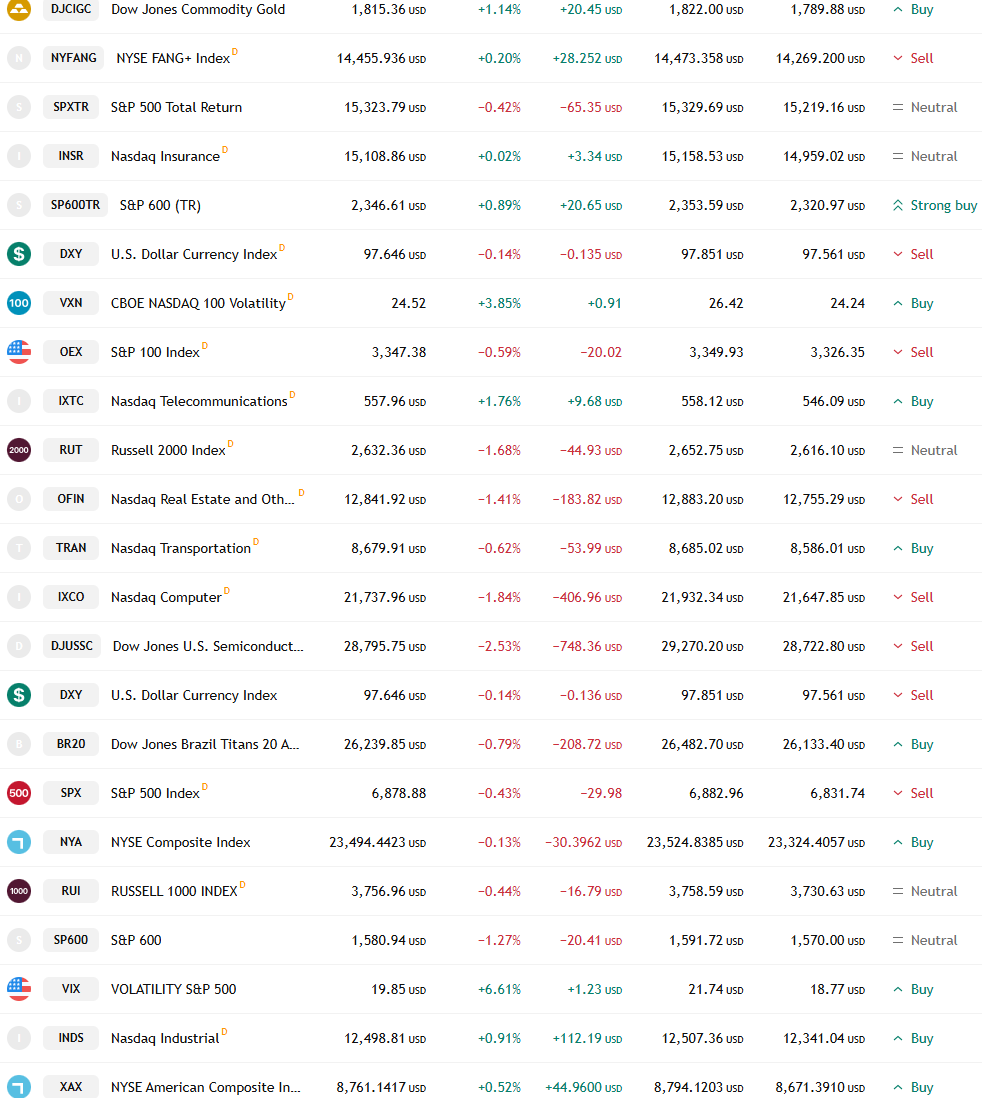Open the S&P 600 (TR) link

(x=160, y=206)
